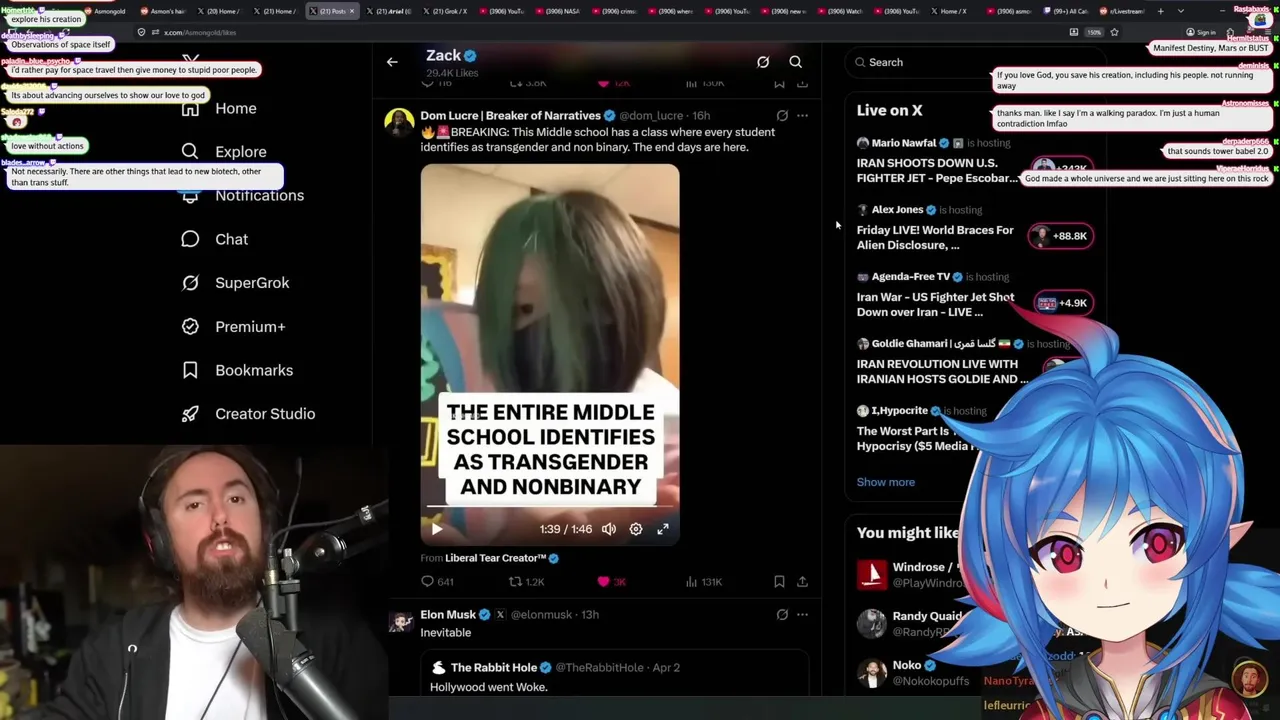Viewport: 1280px width, 720px height.
Task: Show more Live on X broadcasts
Action: pyautogui.click(x=886, y=482)
